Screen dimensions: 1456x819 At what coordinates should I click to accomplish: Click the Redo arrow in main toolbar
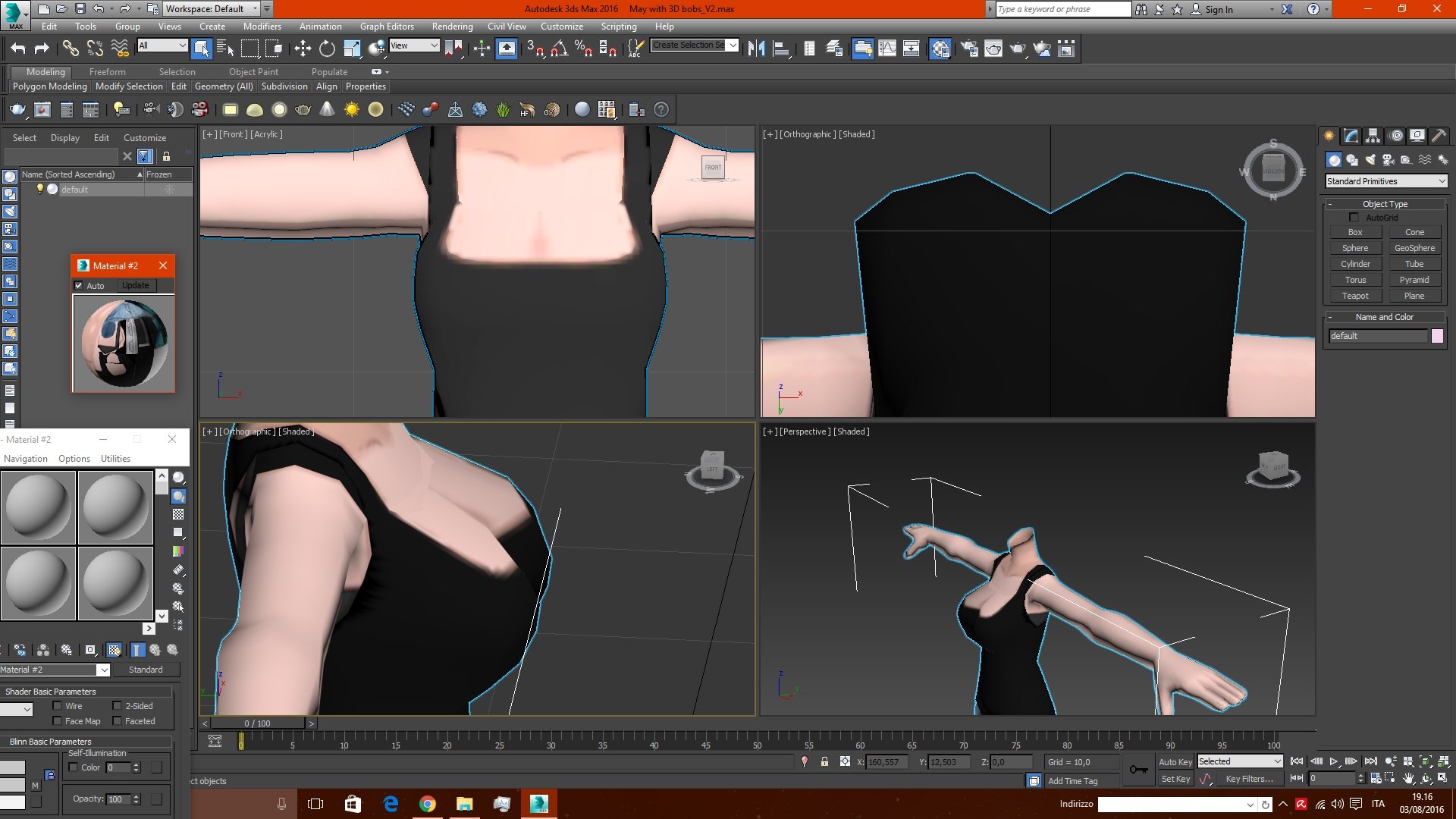click(42, 49)
